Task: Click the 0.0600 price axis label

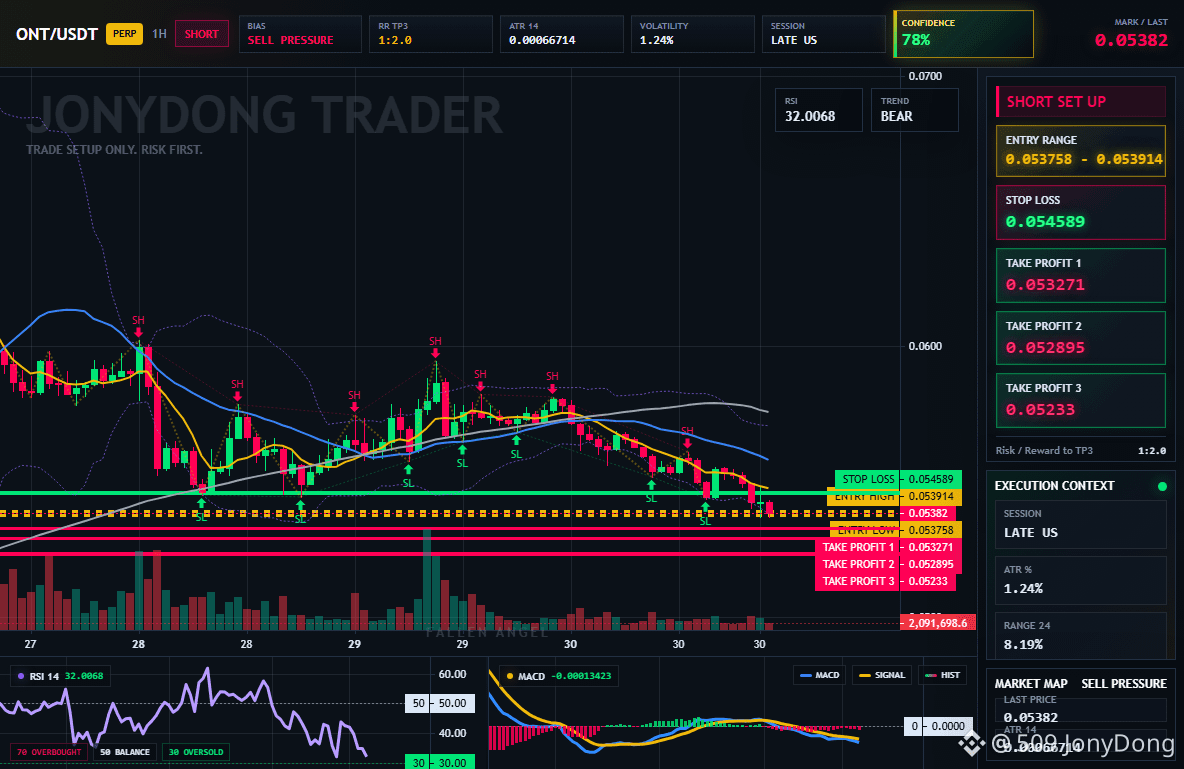Action: click(x=925, y=346)
